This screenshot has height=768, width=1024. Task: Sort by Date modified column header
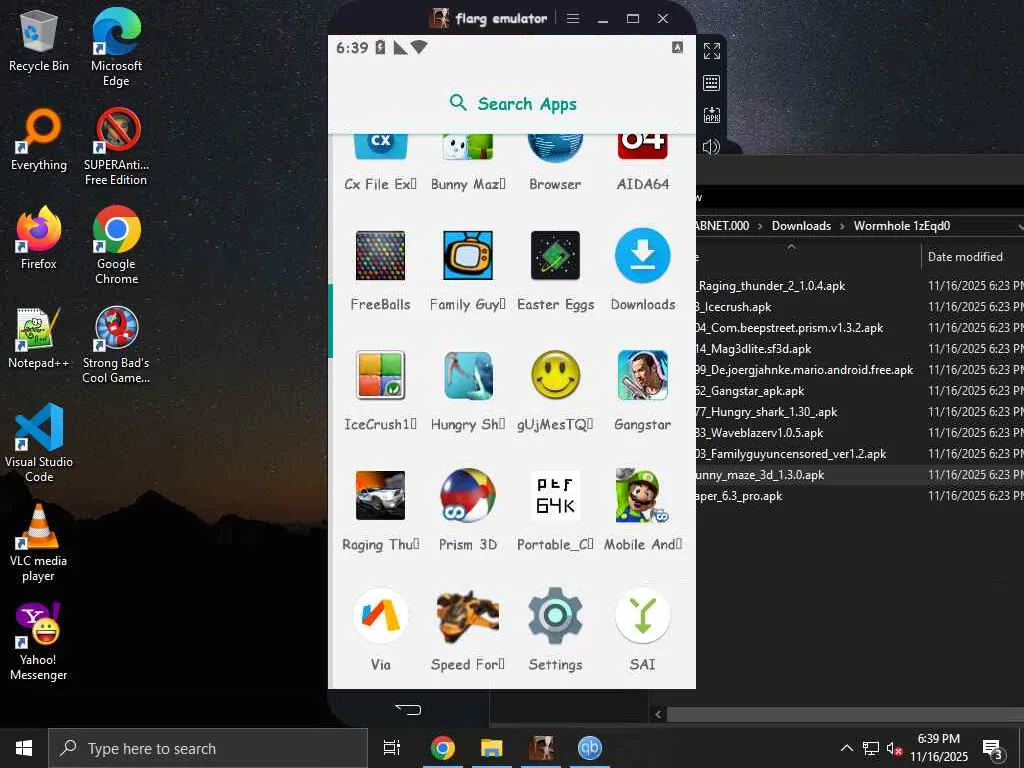pyautogui.click(x=965, y=257)
